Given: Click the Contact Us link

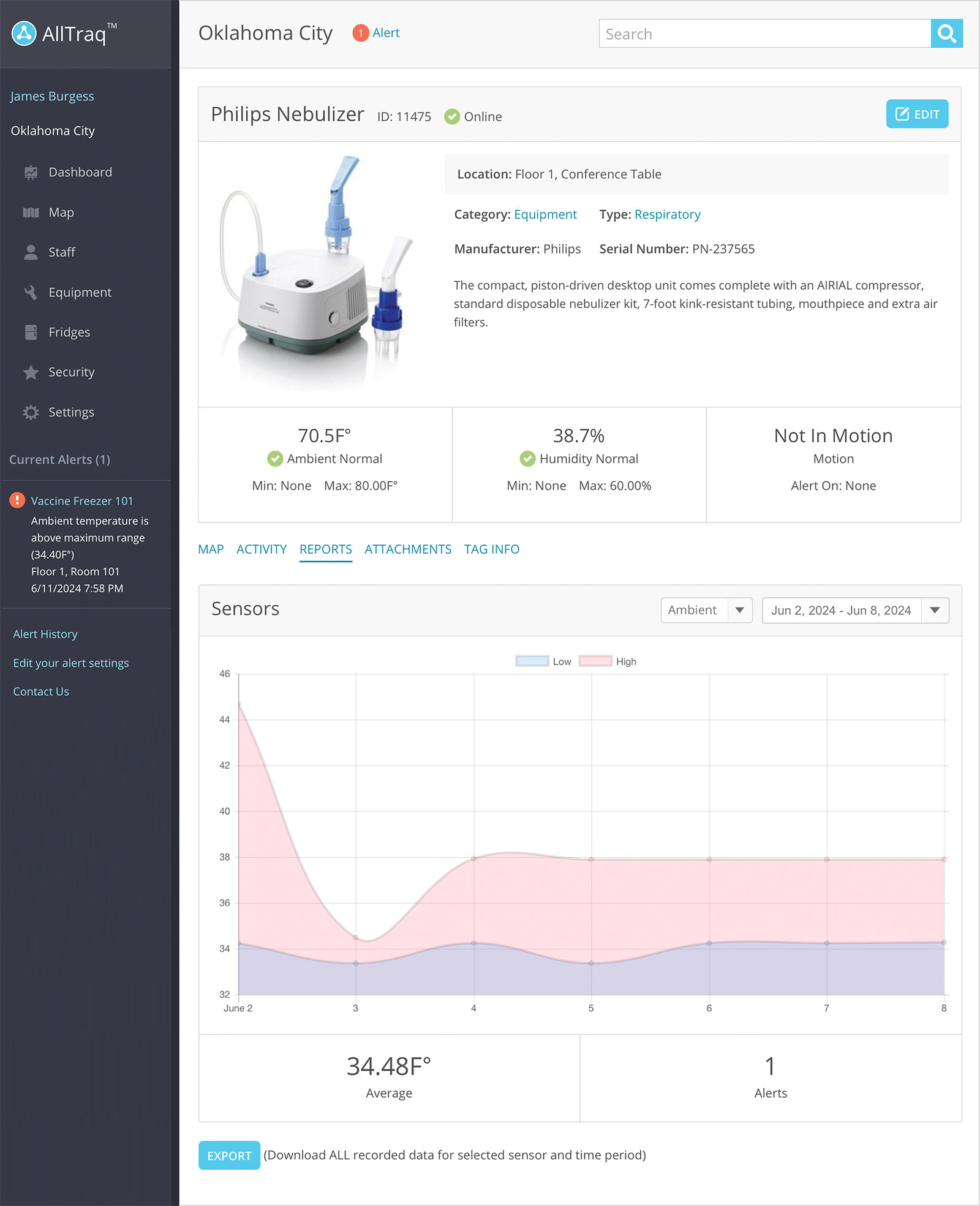Looking at the screenshot, I should (41, 692).
